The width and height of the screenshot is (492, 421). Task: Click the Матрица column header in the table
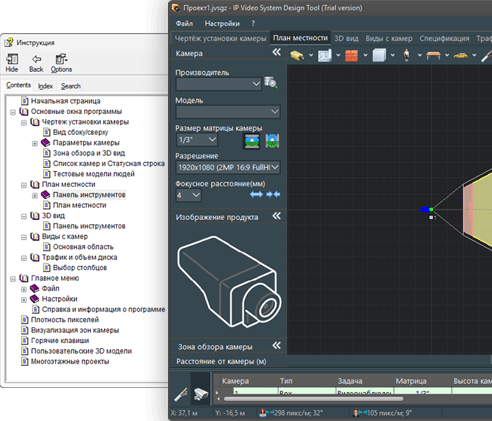pyautogui.click(x=411, y=381)
